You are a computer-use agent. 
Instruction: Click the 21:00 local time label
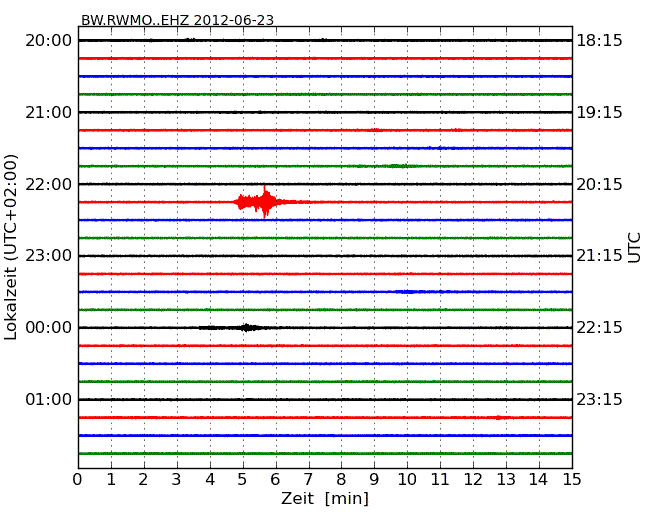tap(49, 112)
